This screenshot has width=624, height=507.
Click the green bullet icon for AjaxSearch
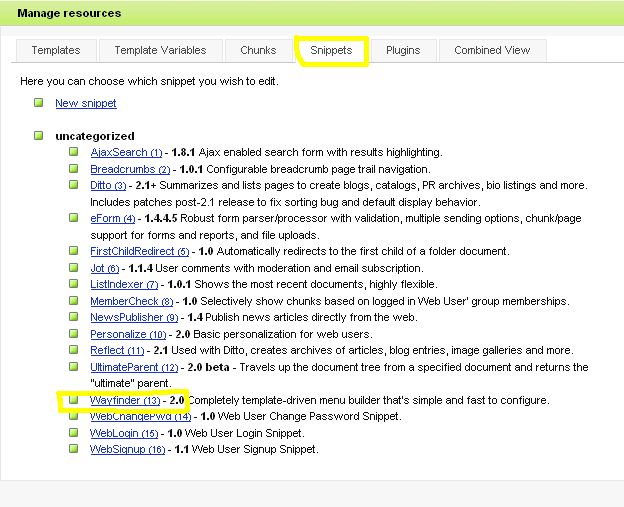point(74,152)
